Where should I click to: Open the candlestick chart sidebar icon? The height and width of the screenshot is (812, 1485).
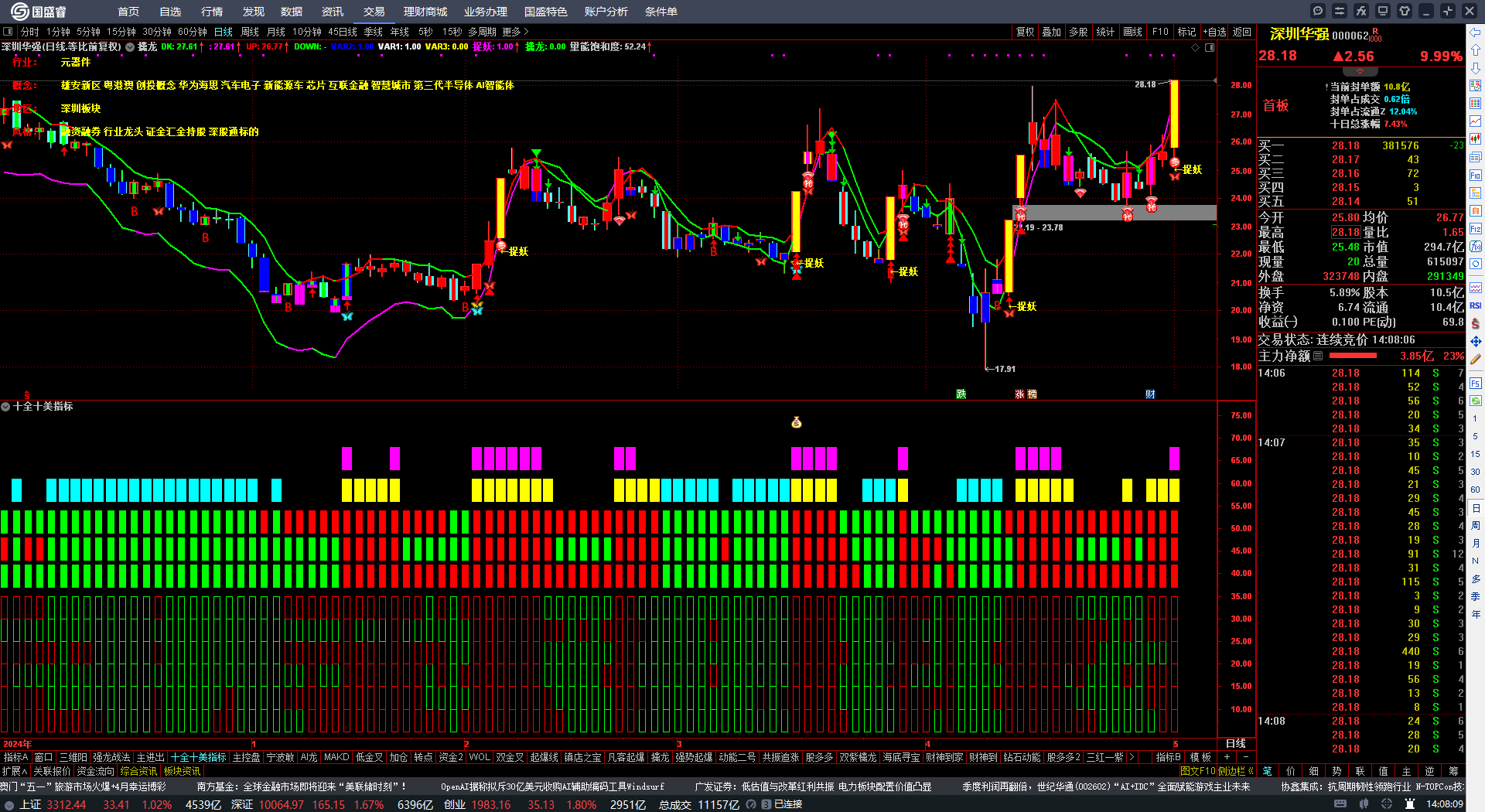tap(1476, 139)
